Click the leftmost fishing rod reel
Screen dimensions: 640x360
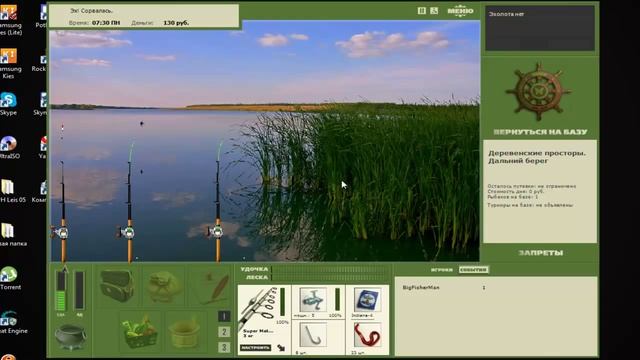[x=61, y=233]
